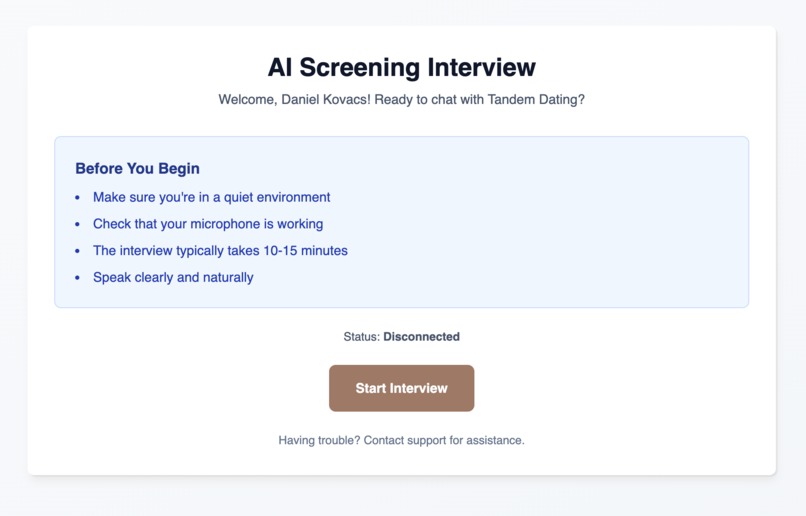Click 'Check that your microphone is working'
The width and height of the screenshot is (806, 516).
click(x=208, y=224)
